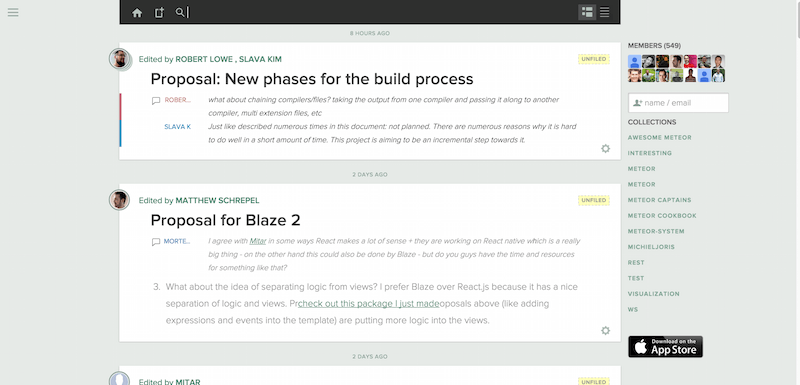Switch to compact list view layout
Viewport: 800px width, 385px height.
click(605, 12)
